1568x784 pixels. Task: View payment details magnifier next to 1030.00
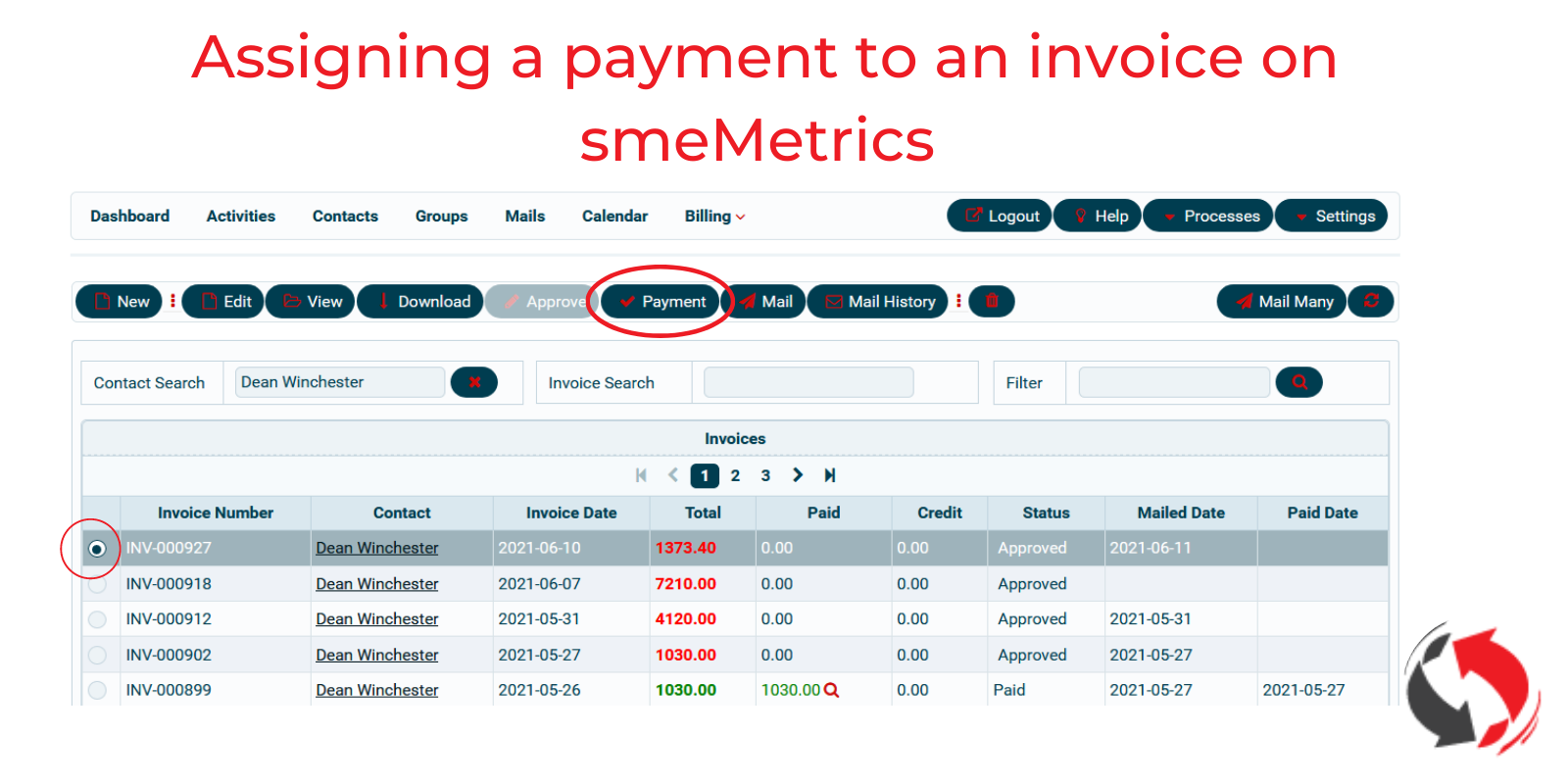click(831, 690)
